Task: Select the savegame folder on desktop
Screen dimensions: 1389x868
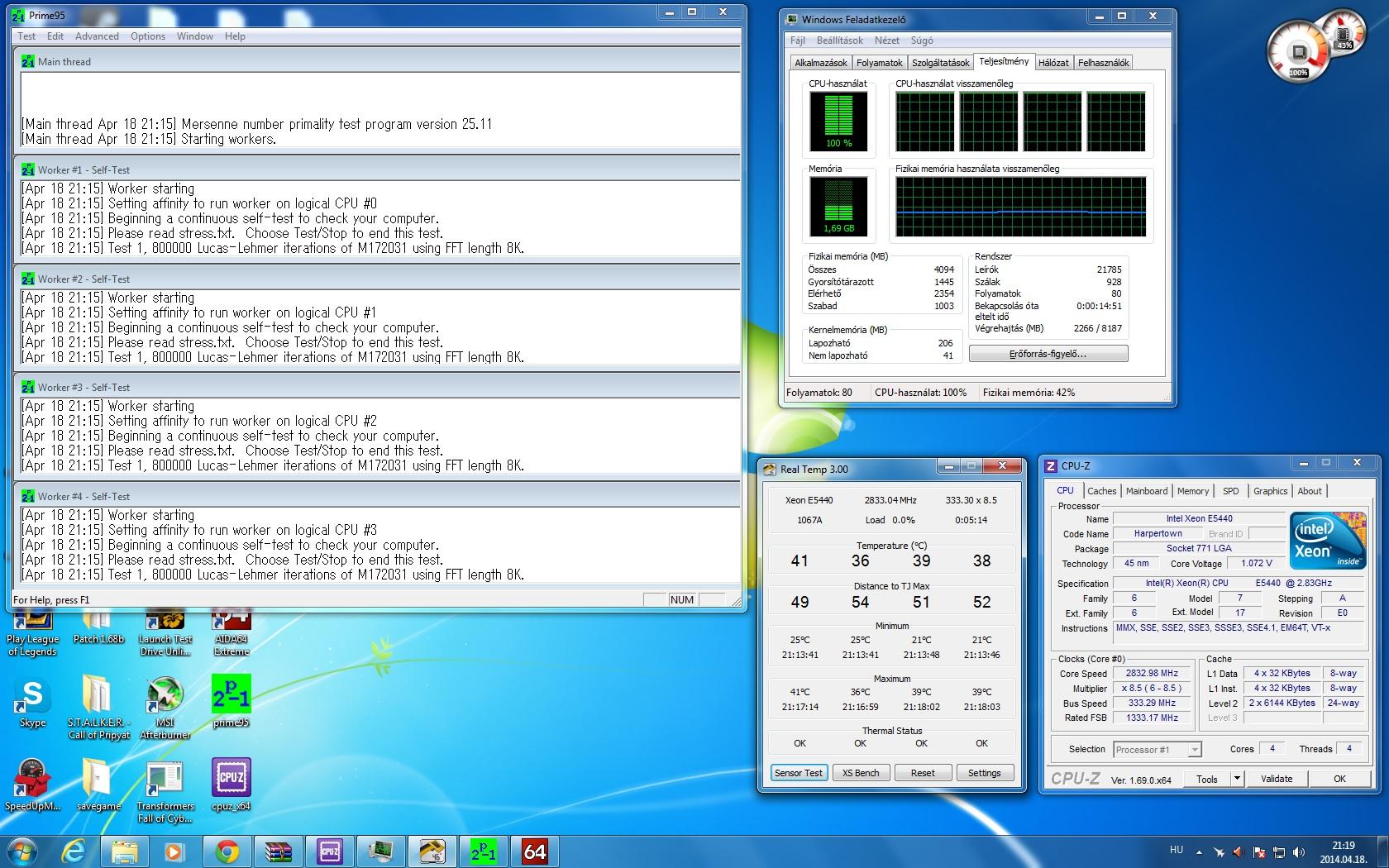Action: (x=98, y=785)
